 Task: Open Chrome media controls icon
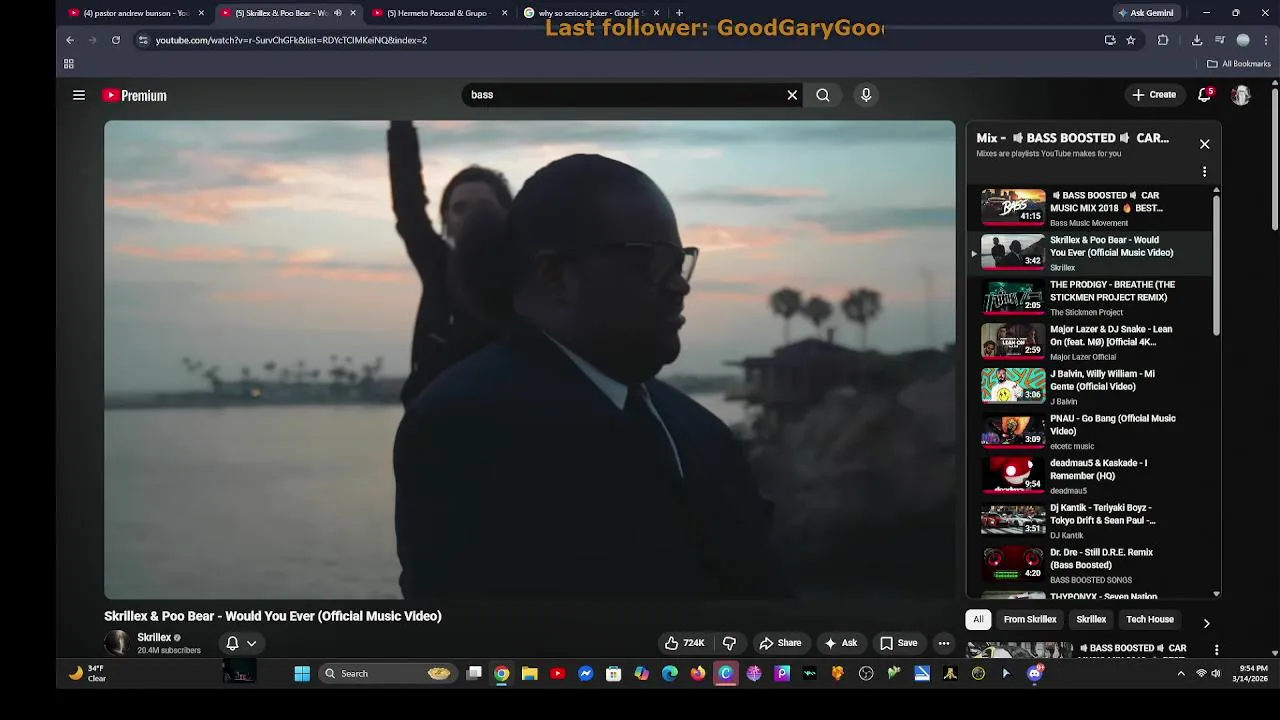(1220, 40)
